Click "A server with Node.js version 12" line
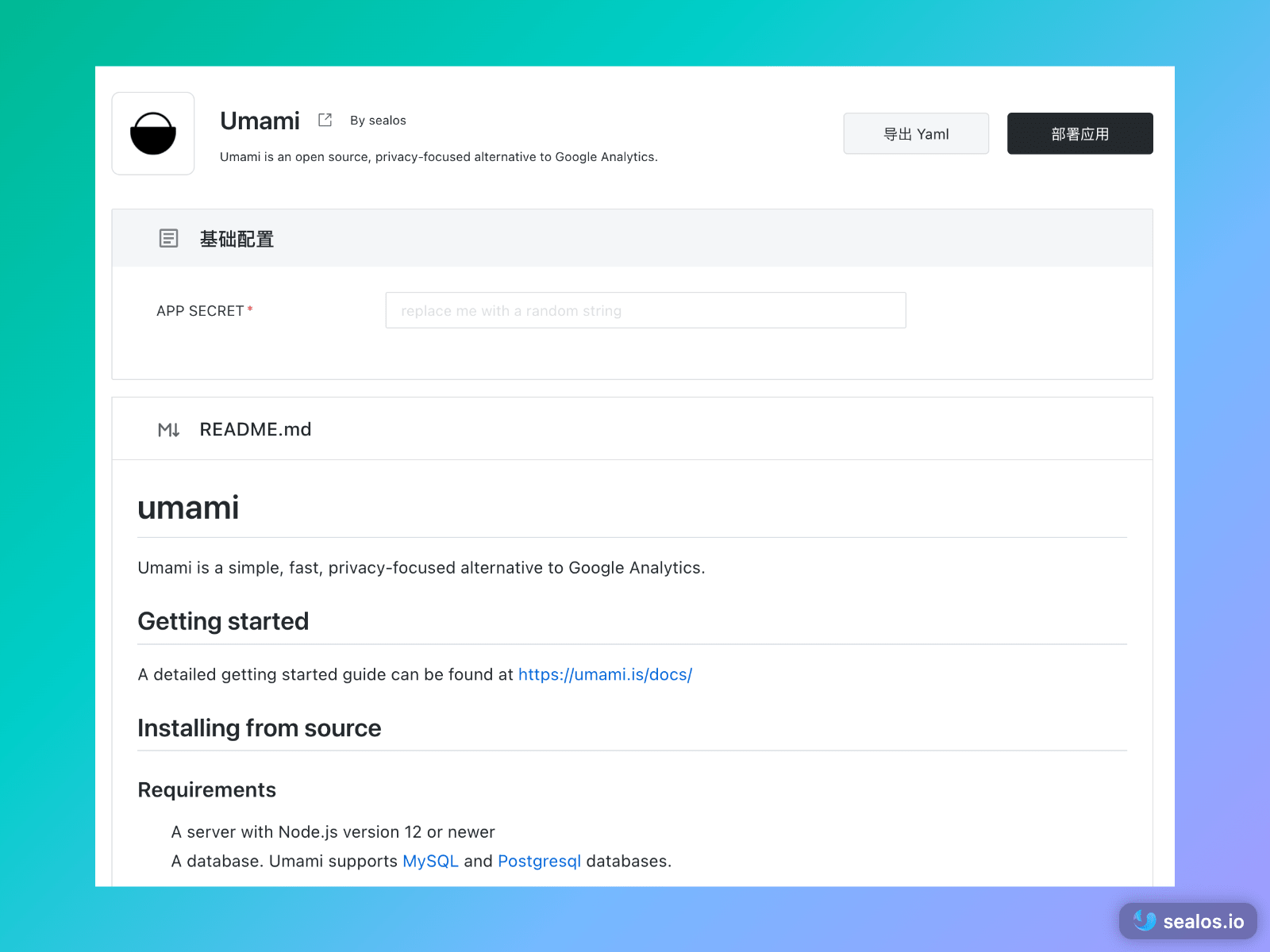Viewport: 1270px width, 952px height. (x=333, y=831)
